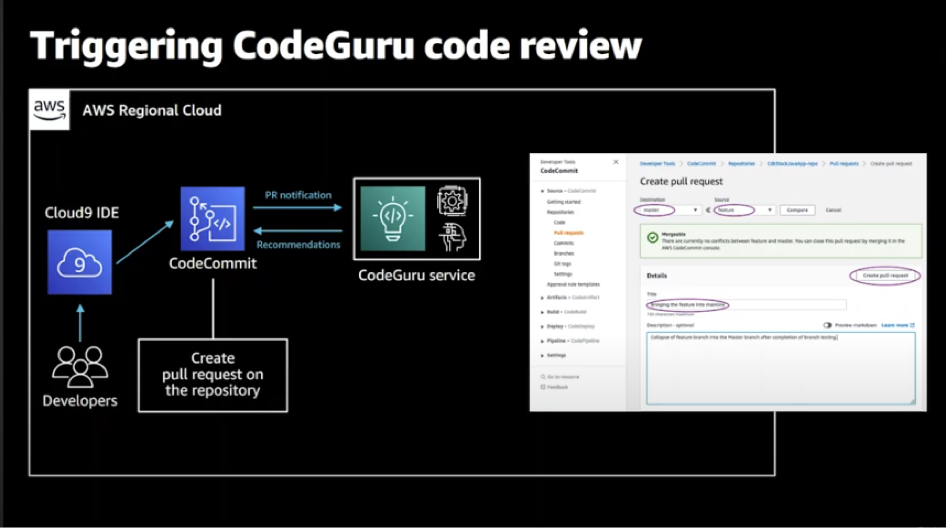Collapse the Source CodeCommit section
The height and width of the screenshot is (528, 946).
pos(542,191)
